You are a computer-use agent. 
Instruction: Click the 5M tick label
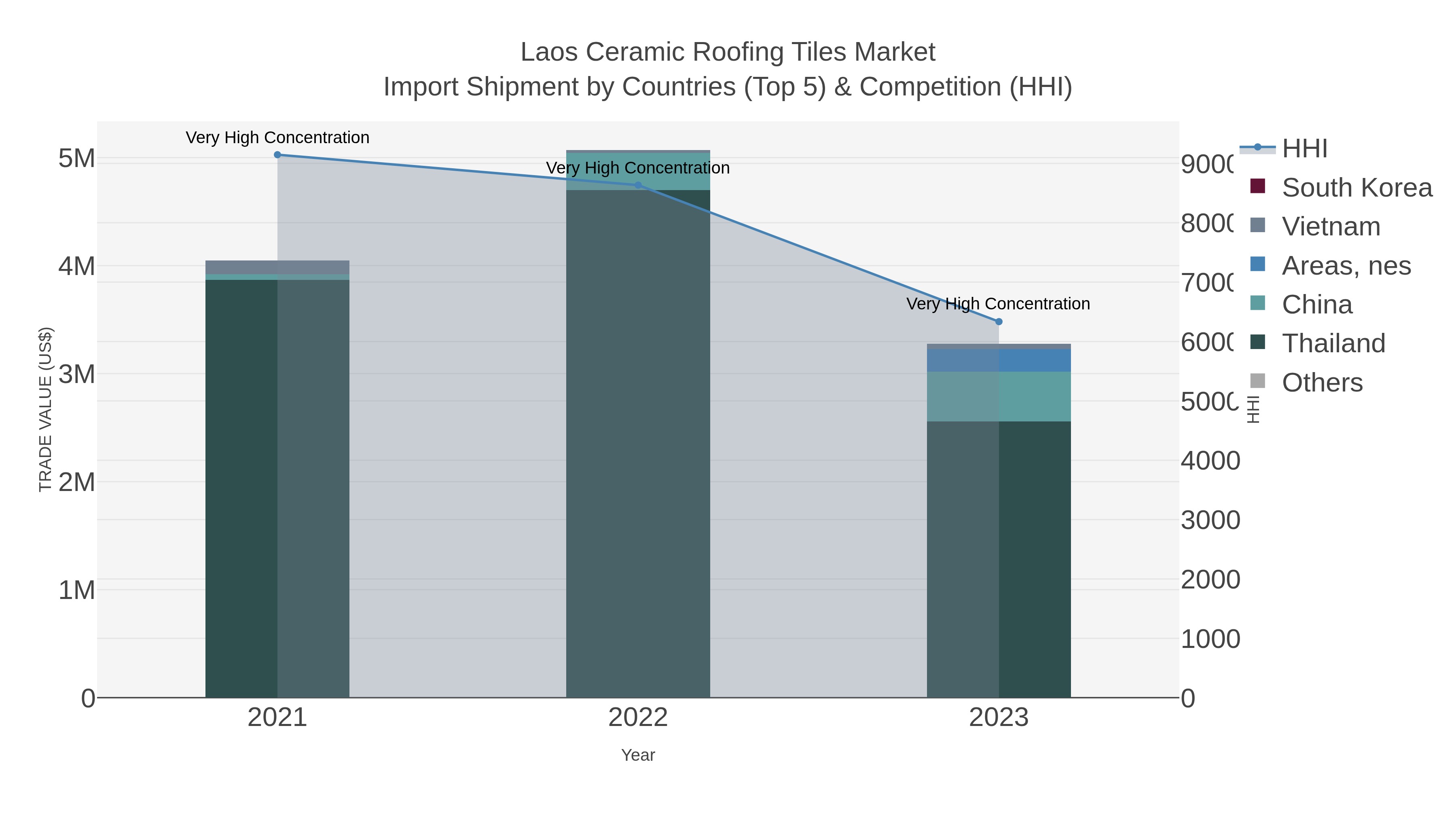[x=77, y=158]
